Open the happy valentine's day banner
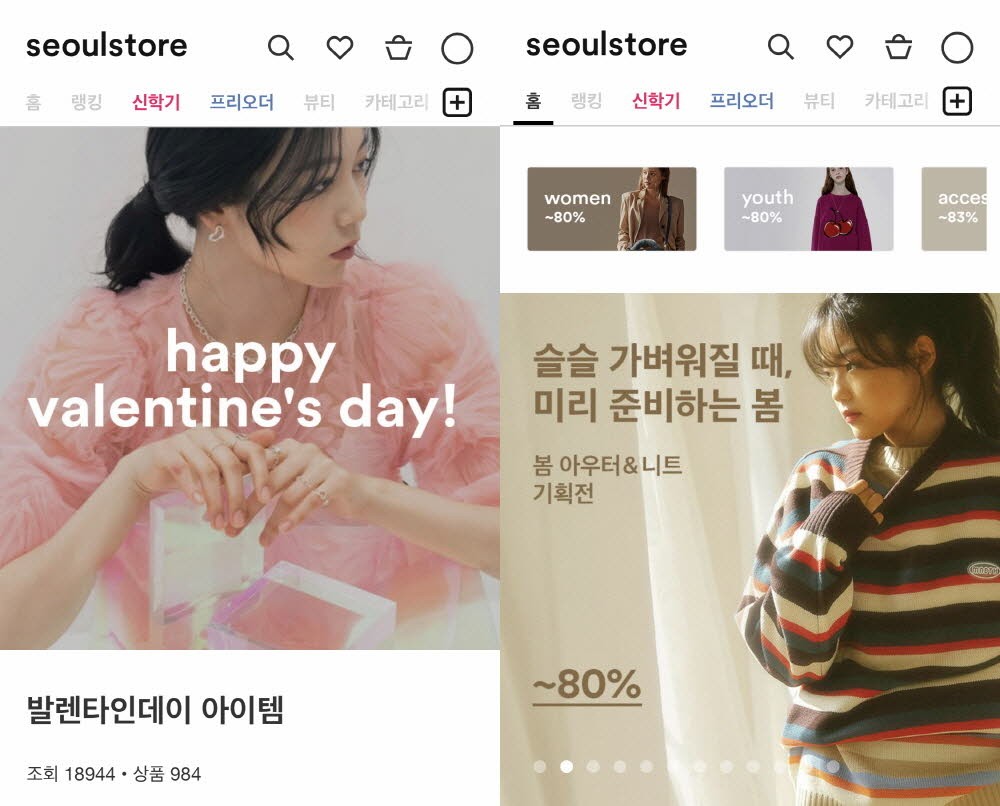Image resolution: width=1000 pixels, height=806 pixels. 249,388
